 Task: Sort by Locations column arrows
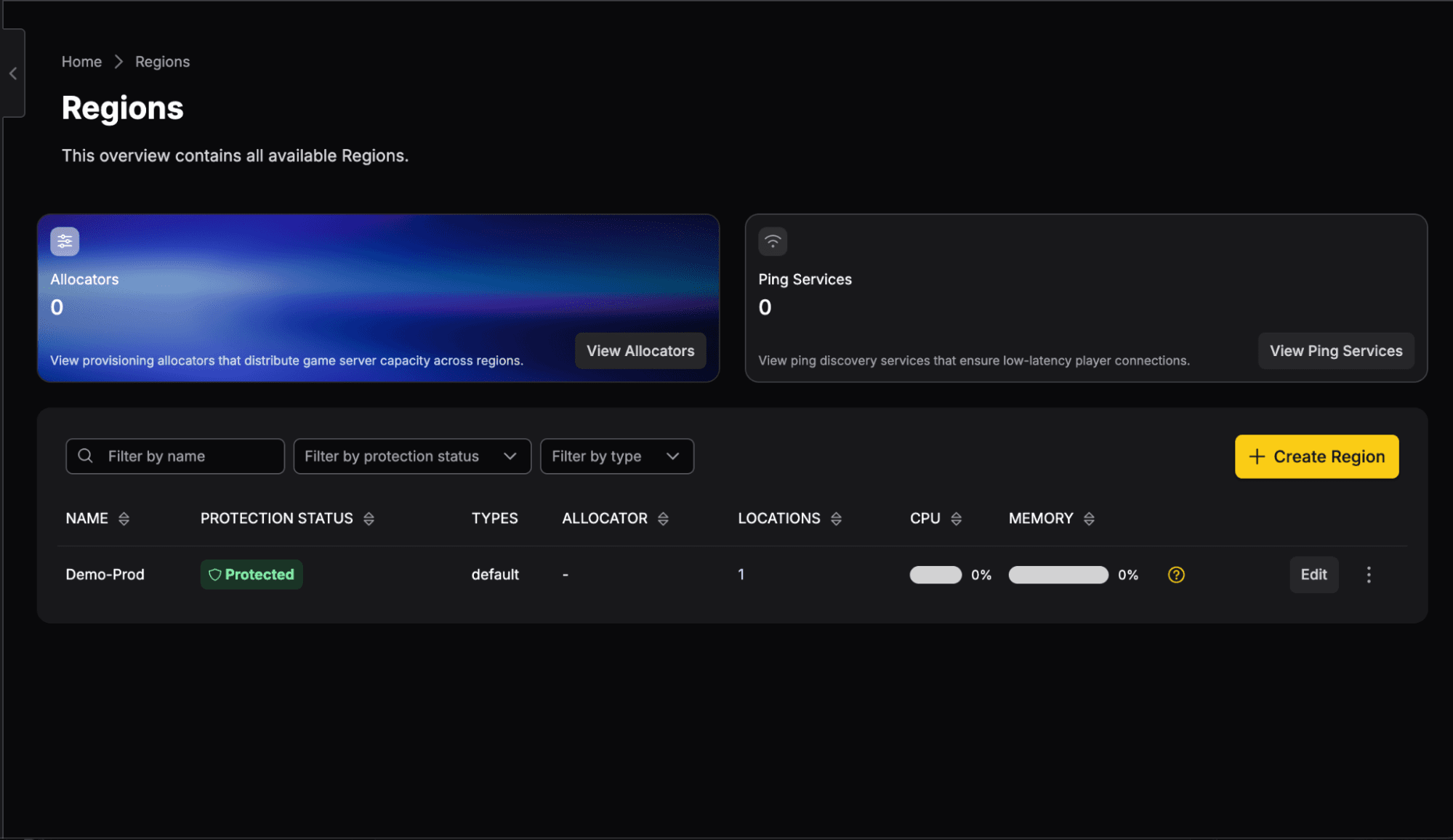[836, 519]
